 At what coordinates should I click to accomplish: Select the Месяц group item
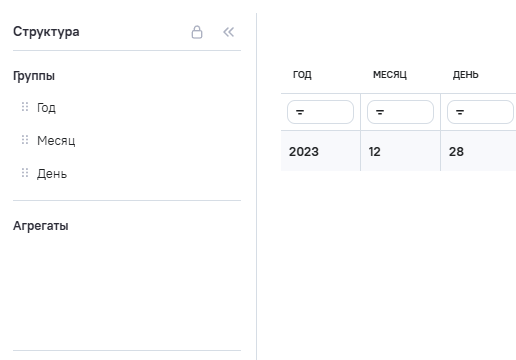pyautogui.click(x=56, y=141)
